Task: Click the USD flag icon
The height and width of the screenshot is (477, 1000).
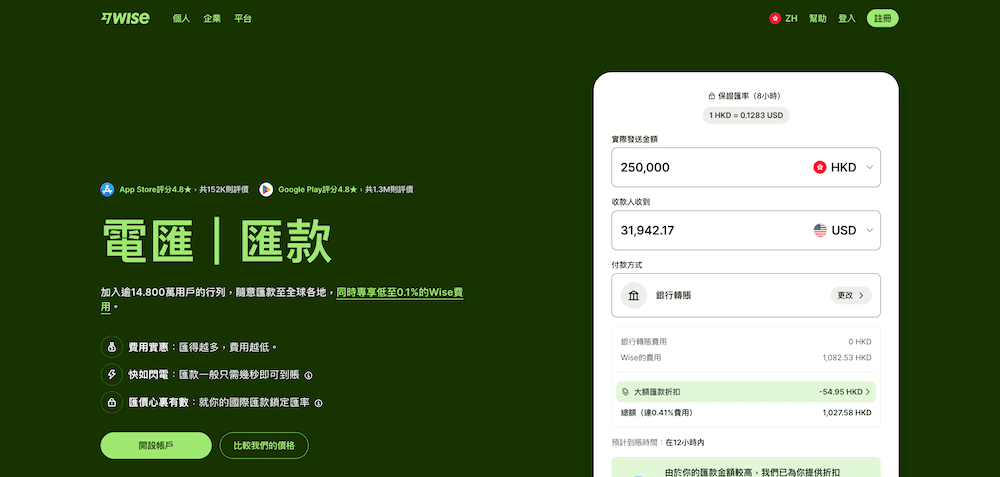Action: [820, 230]
